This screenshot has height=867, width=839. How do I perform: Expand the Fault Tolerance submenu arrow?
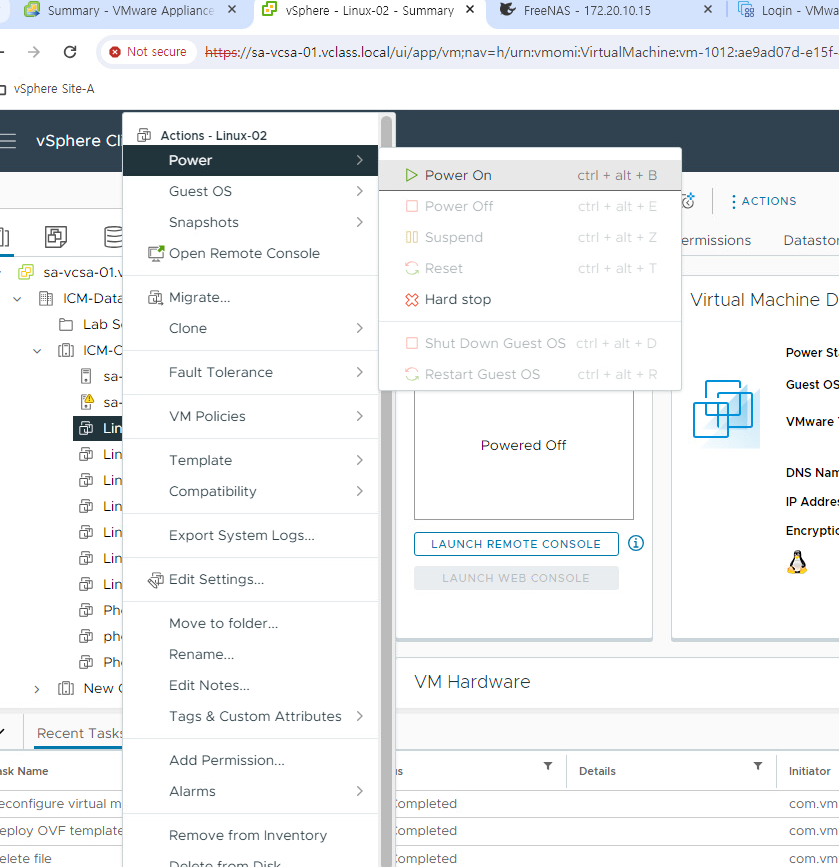[x=359, y=372]
